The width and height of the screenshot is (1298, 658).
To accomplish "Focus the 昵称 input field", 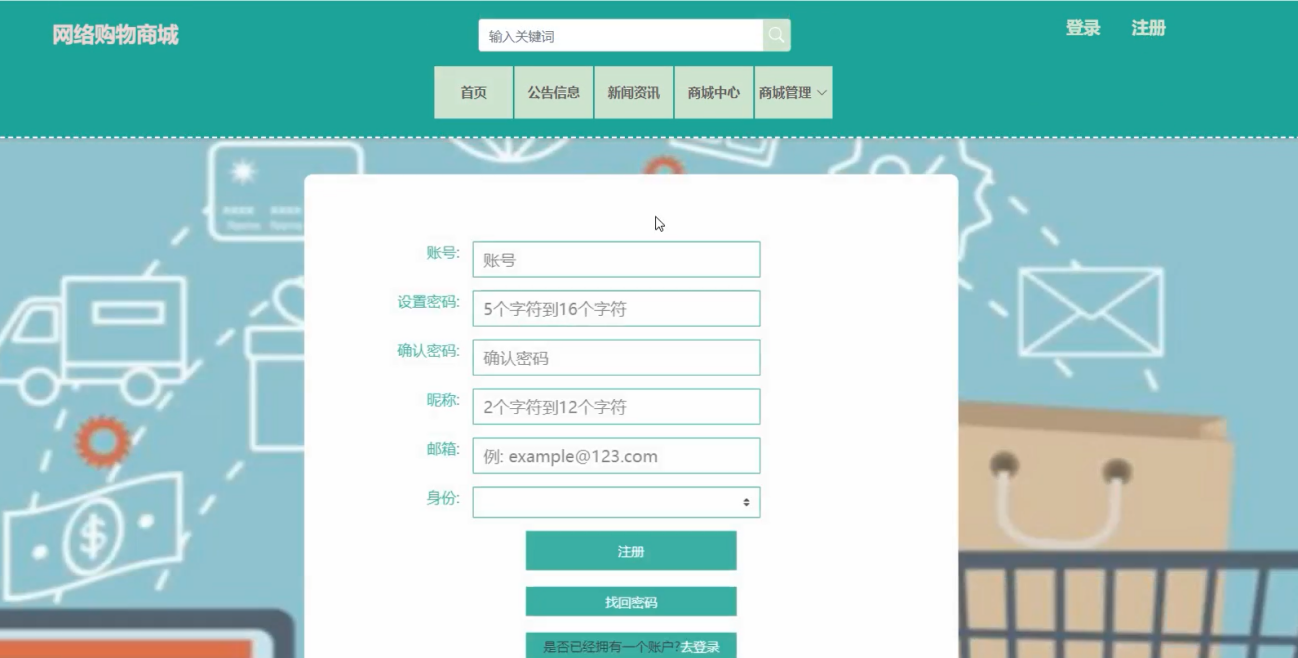I will point(616,407).
